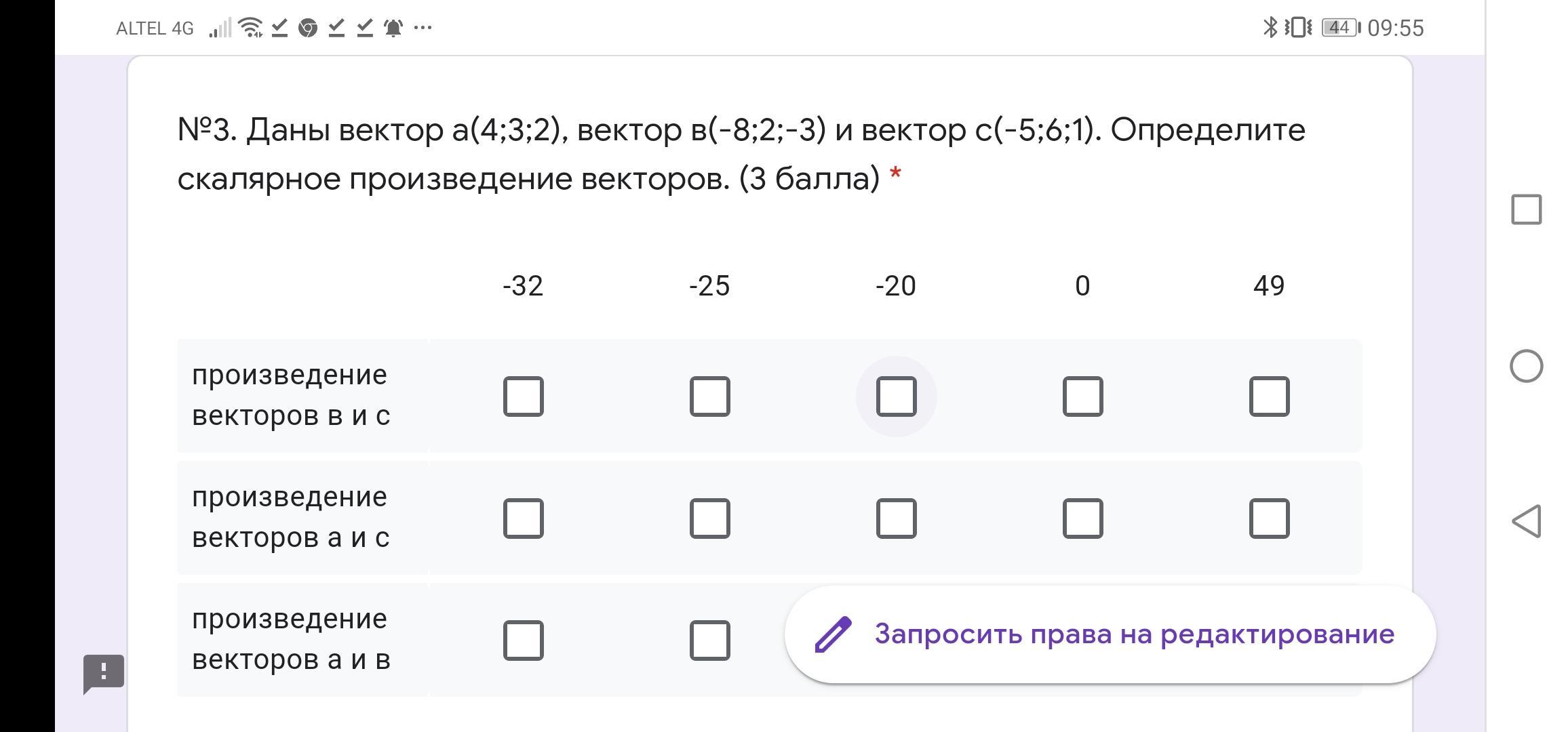Check -25 for vectors а and в
1568x732 pixels.
(x=709, y=640)
